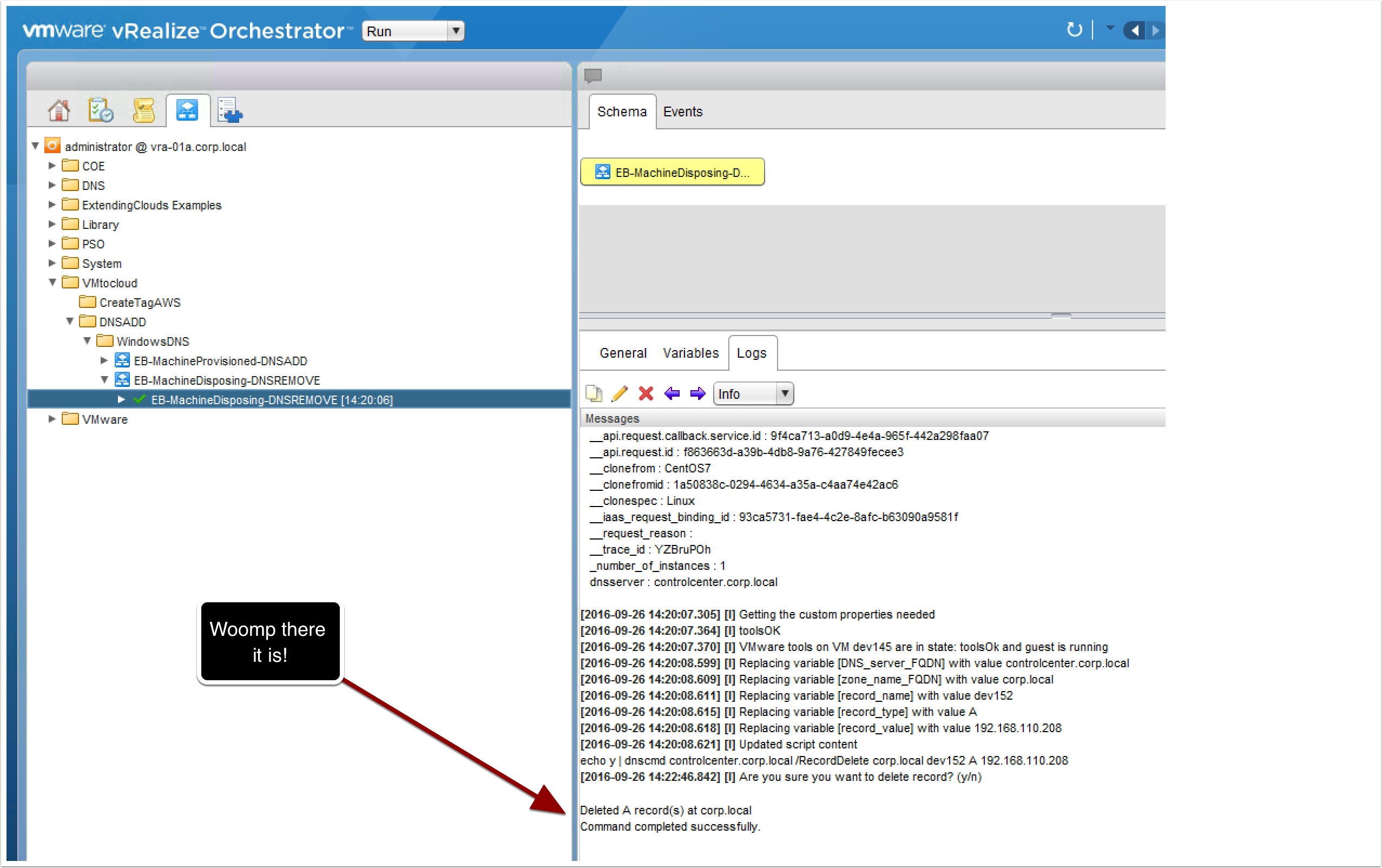Expand the ExtendingClouds Examples folder

51,205
